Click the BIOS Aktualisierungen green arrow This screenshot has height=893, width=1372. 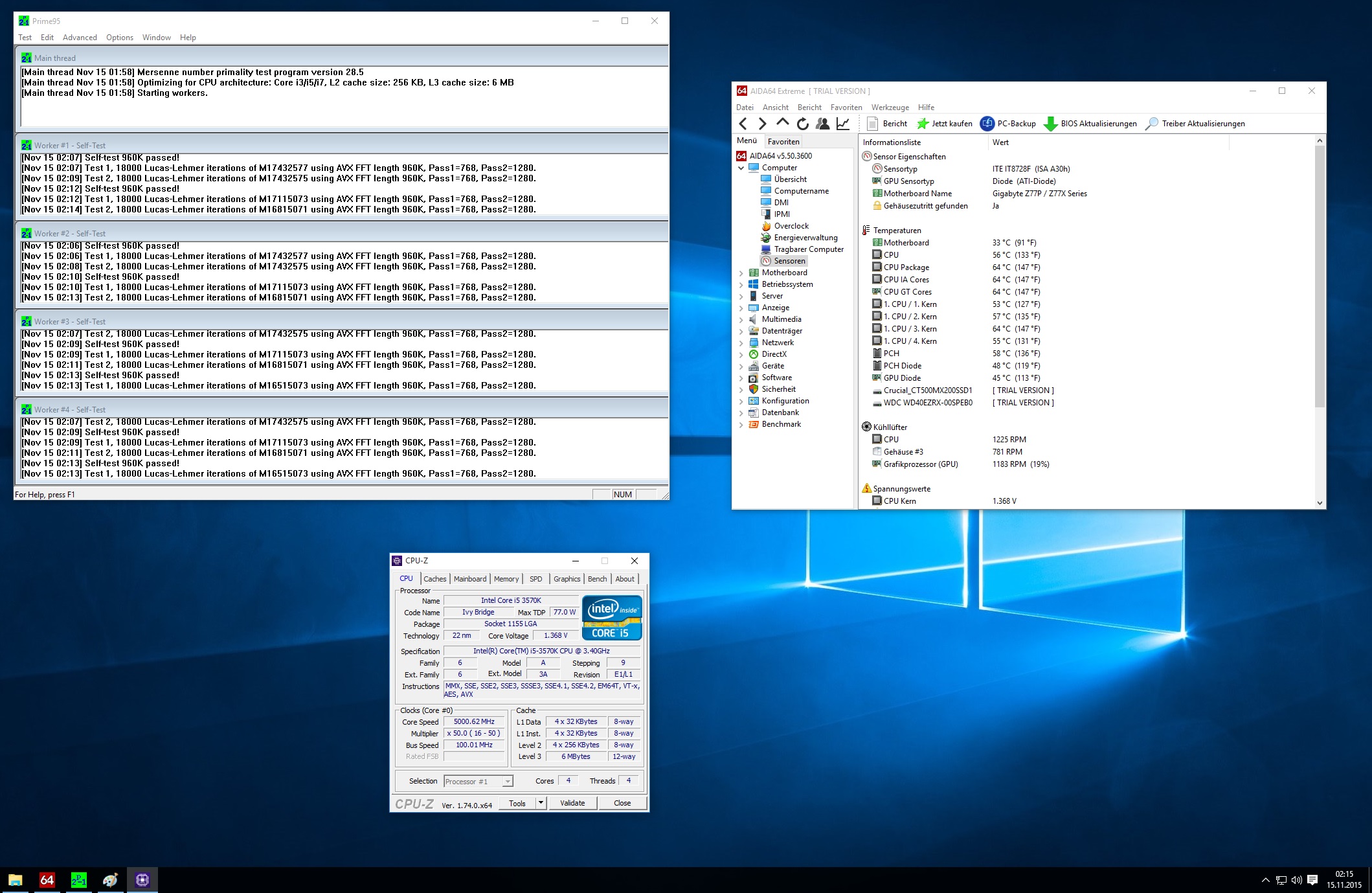[x=1050, y=124]
